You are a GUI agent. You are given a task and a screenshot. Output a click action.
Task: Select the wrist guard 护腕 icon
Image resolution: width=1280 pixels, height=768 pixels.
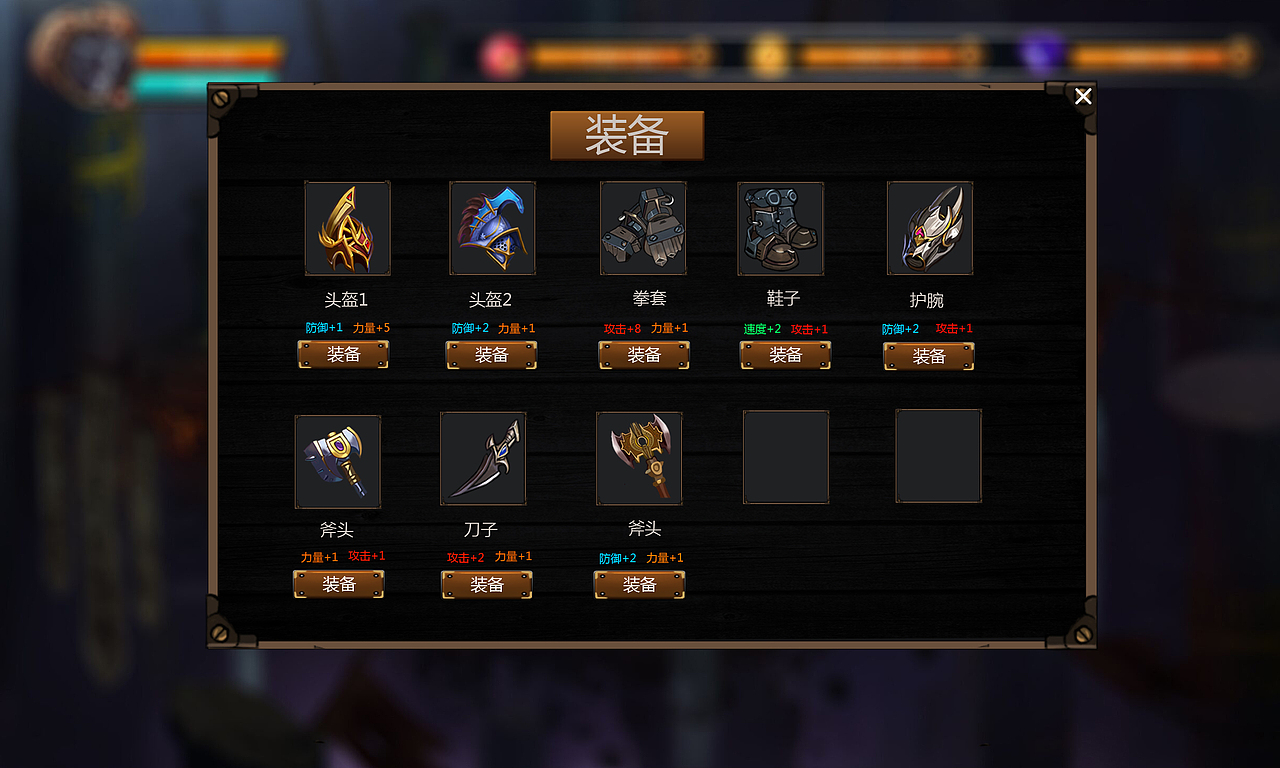930,228
